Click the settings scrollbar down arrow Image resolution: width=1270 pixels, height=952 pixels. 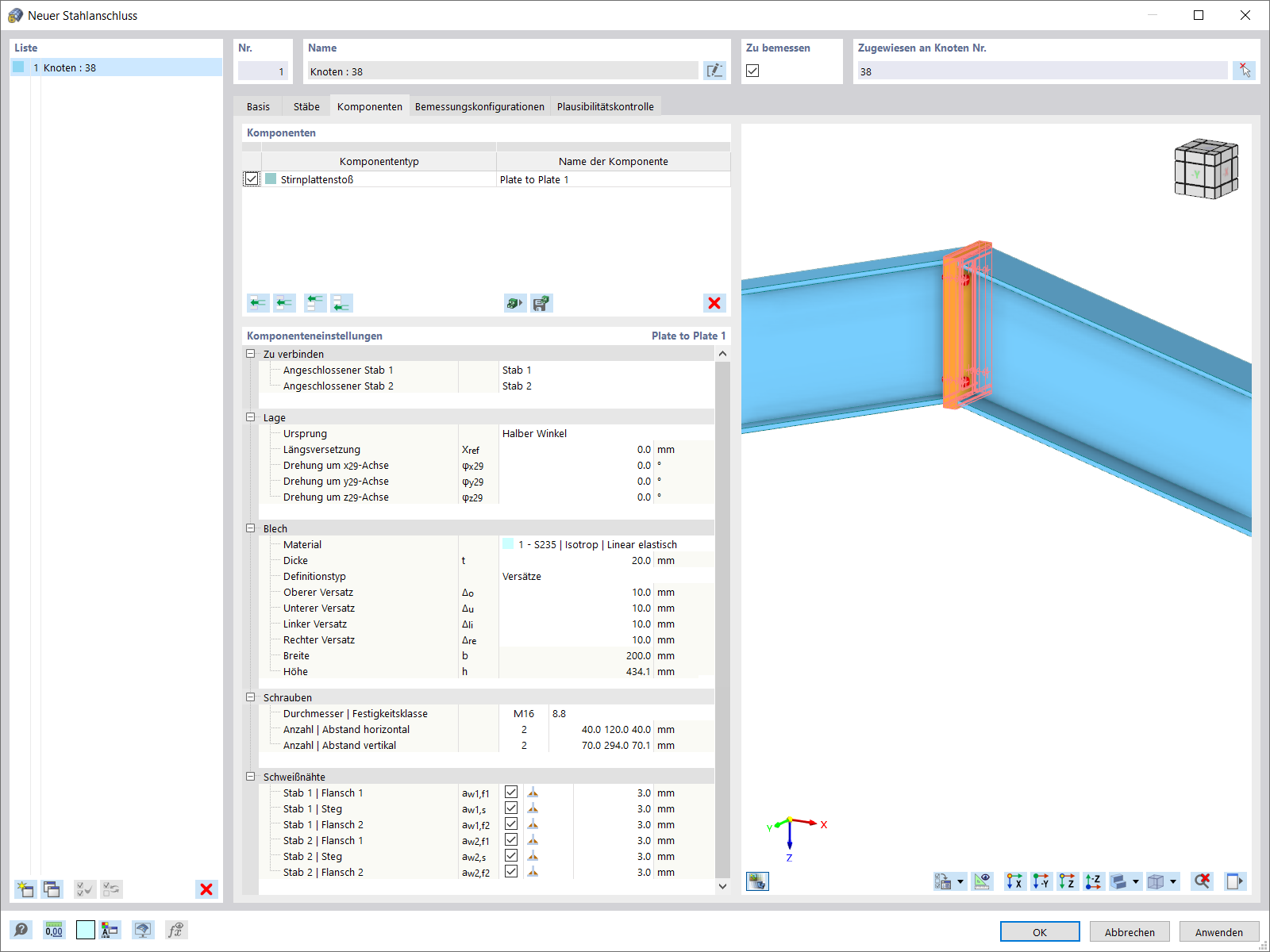(722, 886)
